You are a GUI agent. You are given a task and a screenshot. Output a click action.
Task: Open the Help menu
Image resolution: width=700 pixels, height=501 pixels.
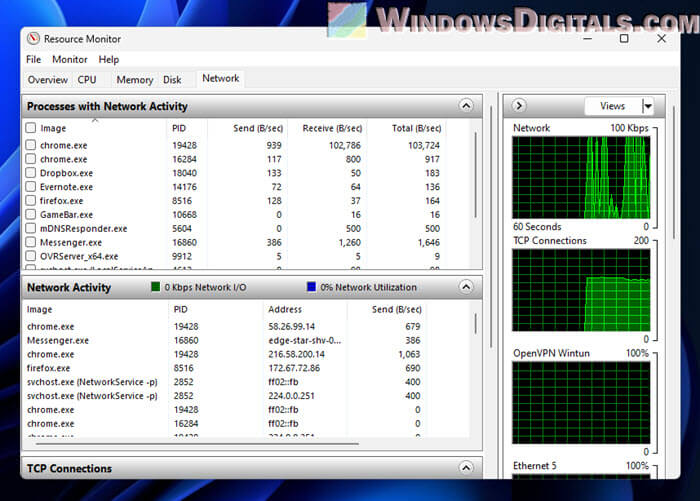[x=108, y=59]
